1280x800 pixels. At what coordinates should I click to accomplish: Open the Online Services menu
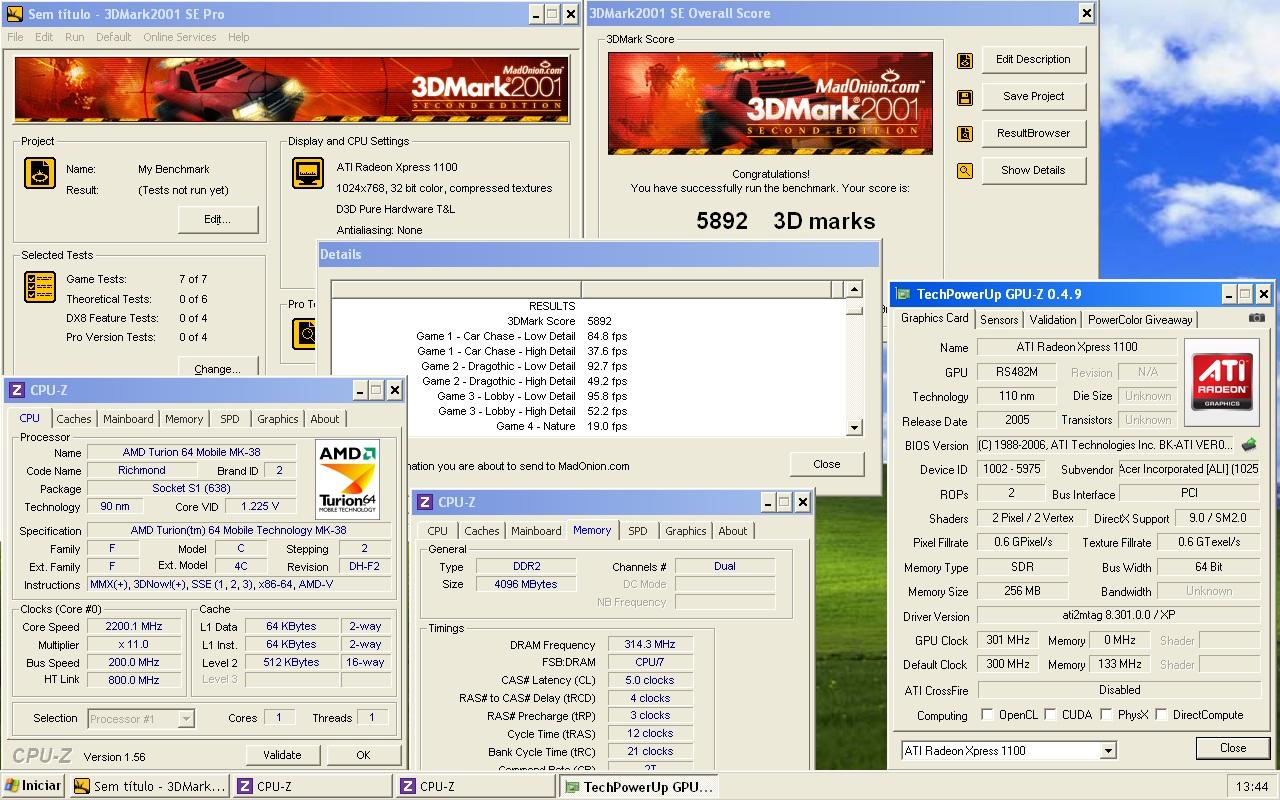click(x=180, y=37)
